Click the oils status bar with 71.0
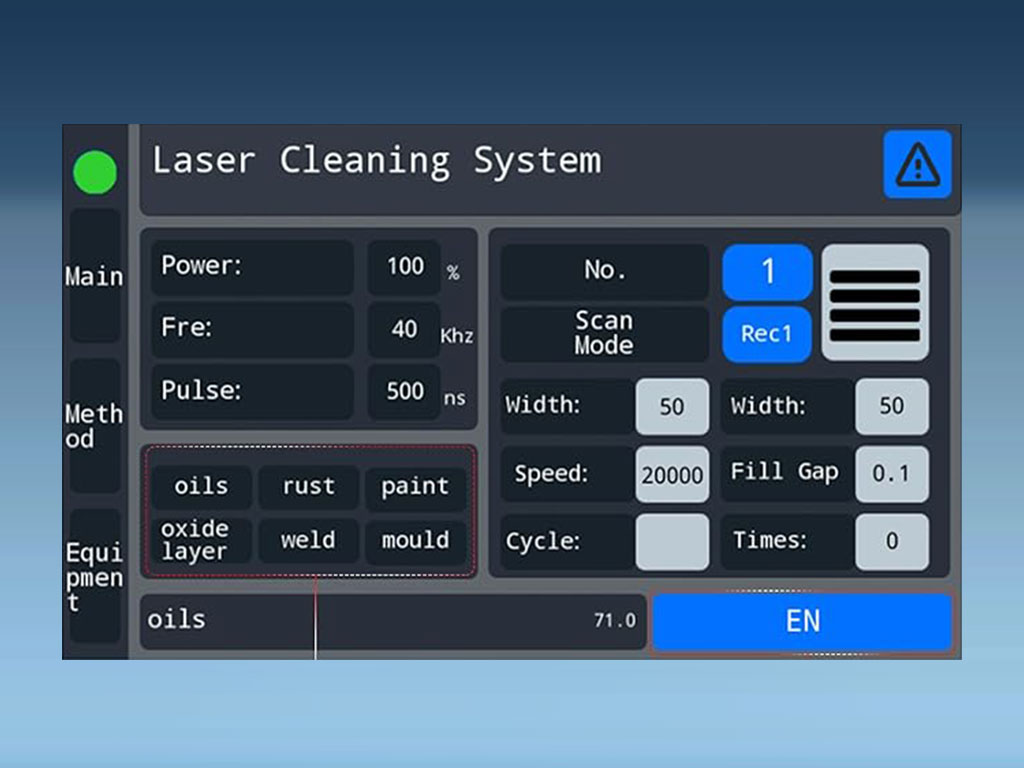Viewport: 1024px width, 768px height. point(393,620)
